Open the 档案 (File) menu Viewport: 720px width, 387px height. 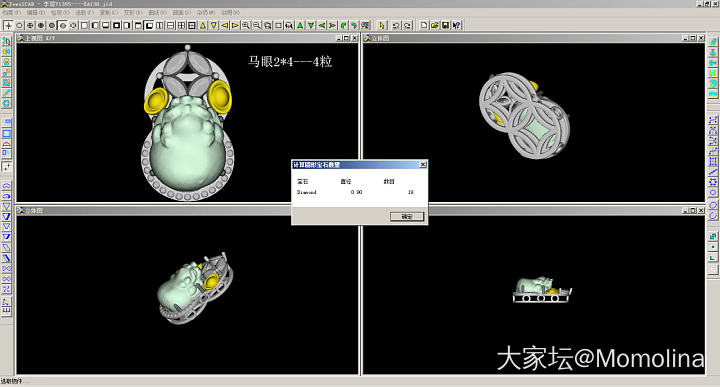(x=11, y=12)
